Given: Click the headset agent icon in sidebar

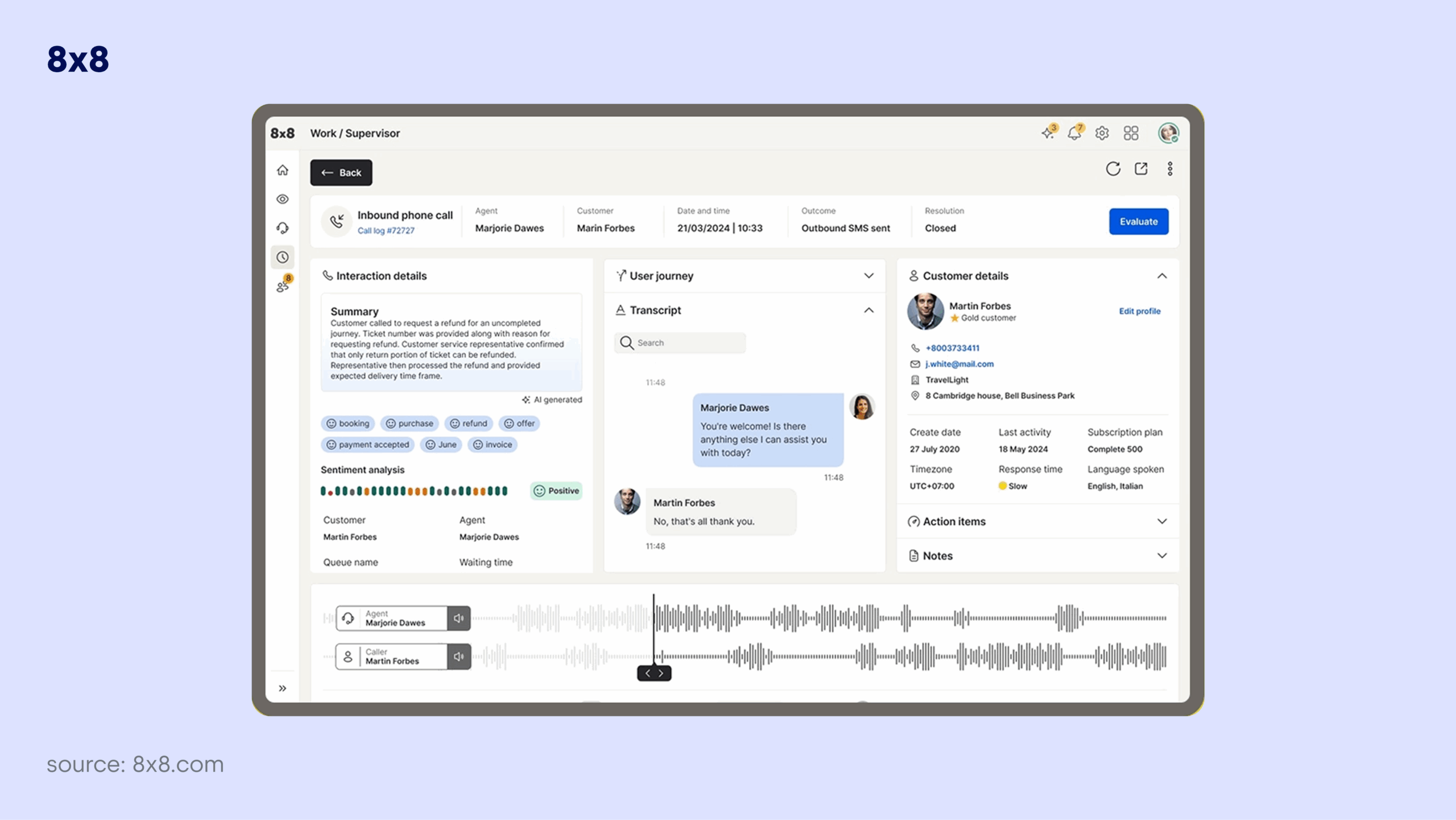Looking at the screenshot, I should 283,228.
